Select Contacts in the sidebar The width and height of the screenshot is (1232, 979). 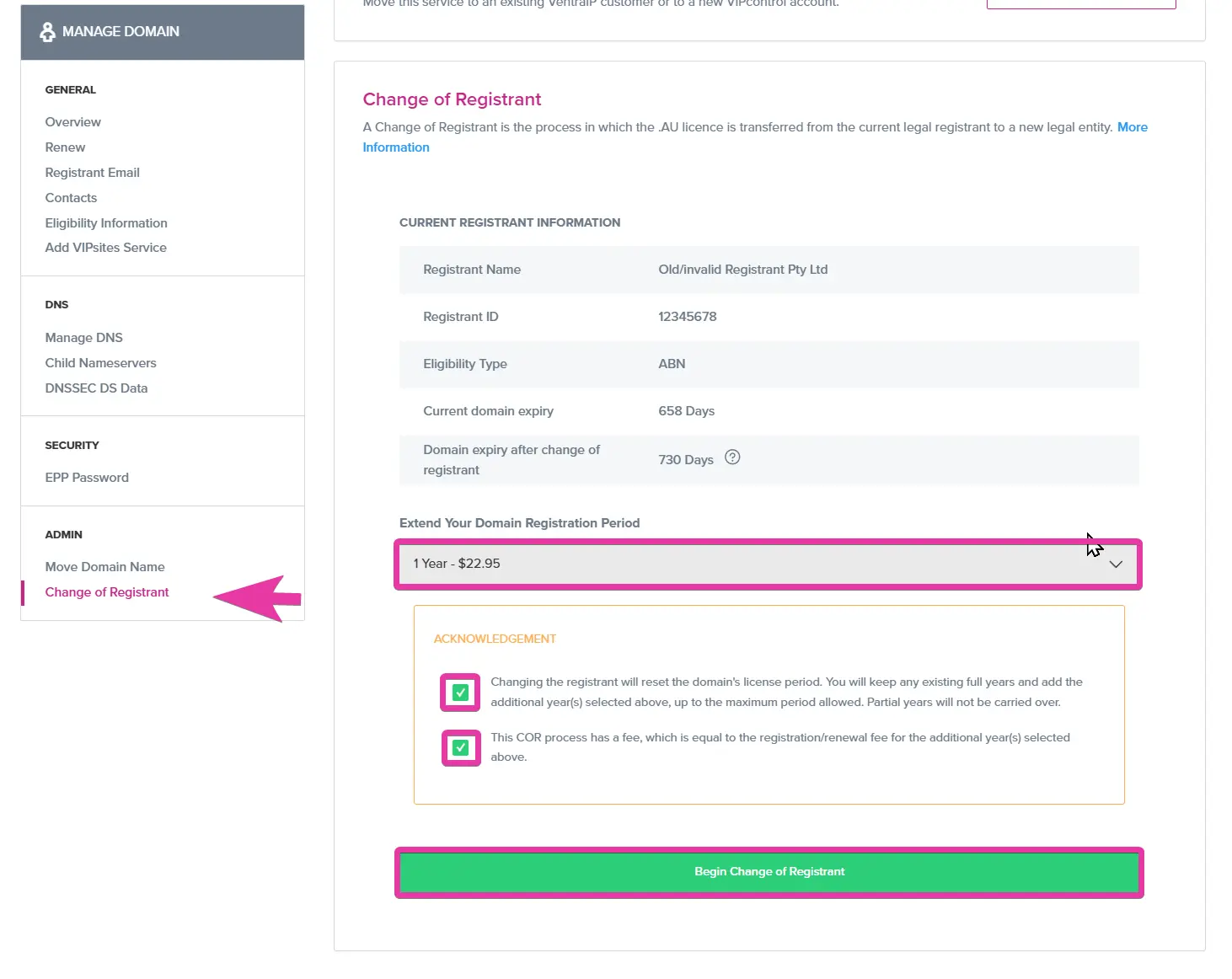coord(71,198)
